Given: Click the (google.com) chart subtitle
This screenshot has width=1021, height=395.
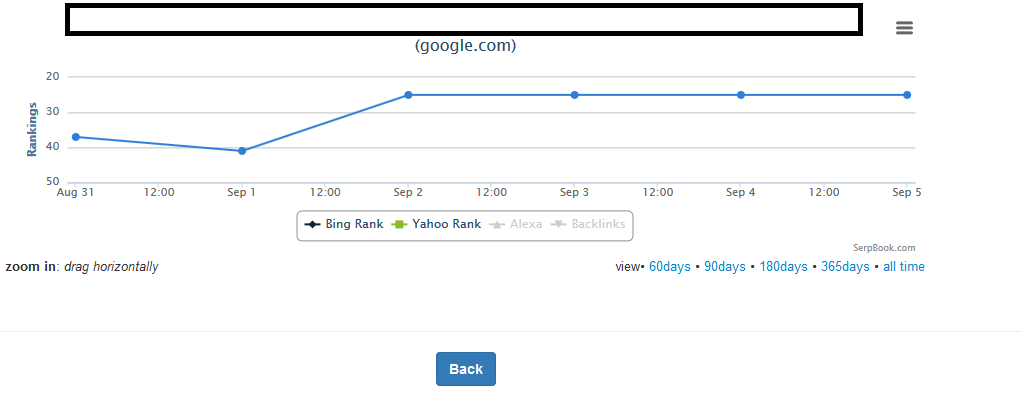Looking at the screenshot, I should point(465,46).
